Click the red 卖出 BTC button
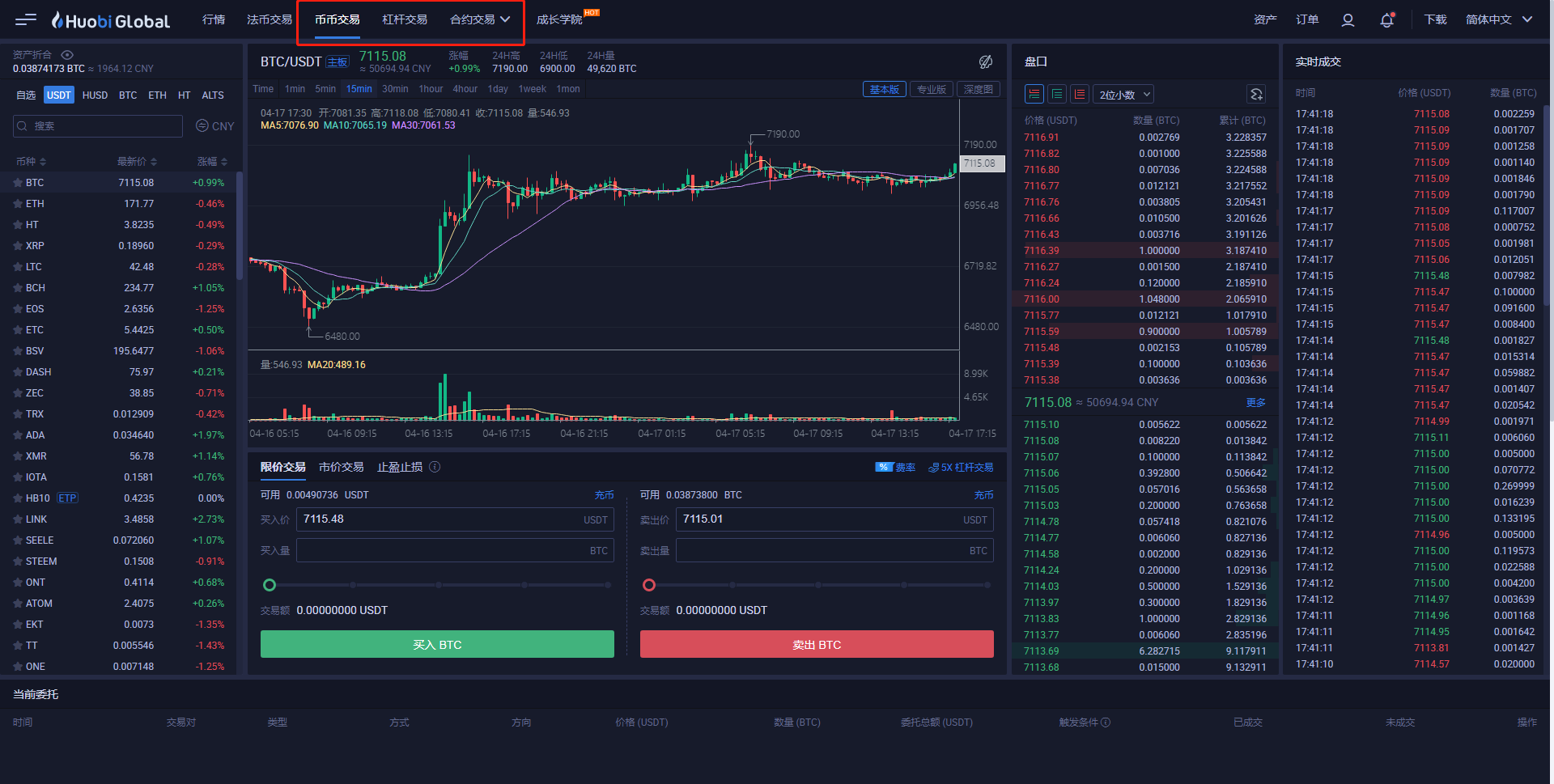 pos(817,645)
